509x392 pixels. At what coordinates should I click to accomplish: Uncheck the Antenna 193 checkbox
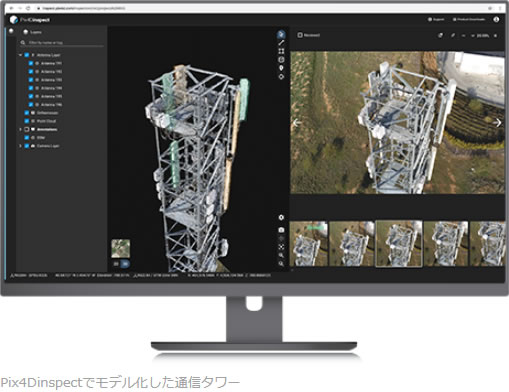(31, 80)
